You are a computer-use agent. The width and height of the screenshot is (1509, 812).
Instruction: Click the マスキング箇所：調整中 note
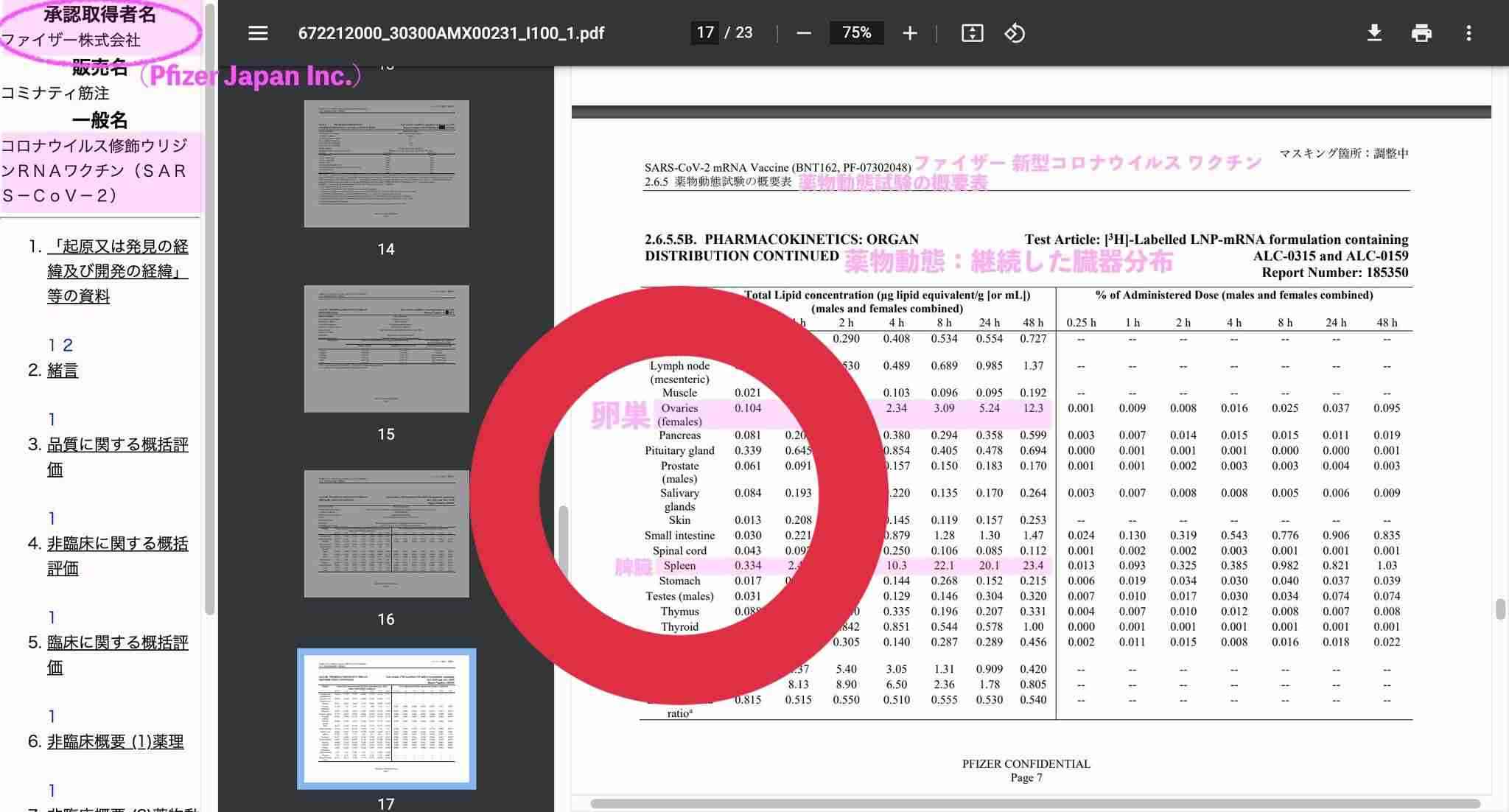tap(1344, 153)
